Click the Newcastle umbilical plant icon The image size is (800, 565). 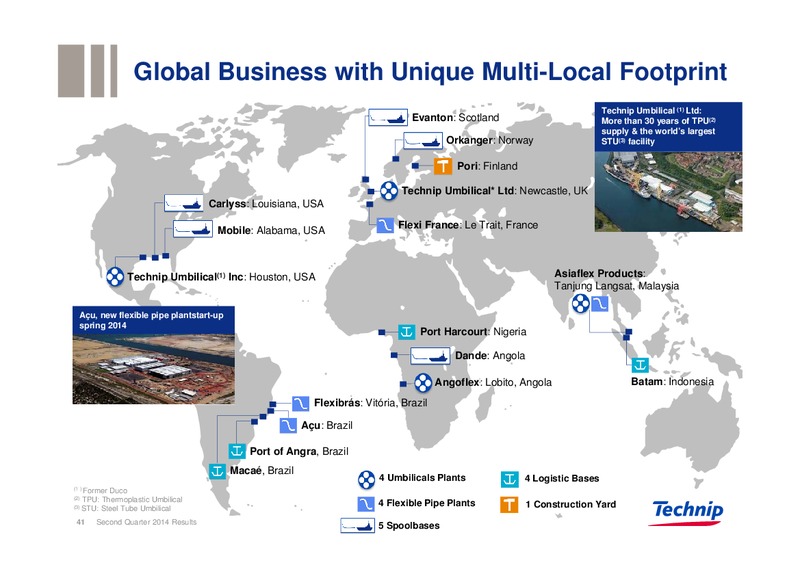pos(389,191)
